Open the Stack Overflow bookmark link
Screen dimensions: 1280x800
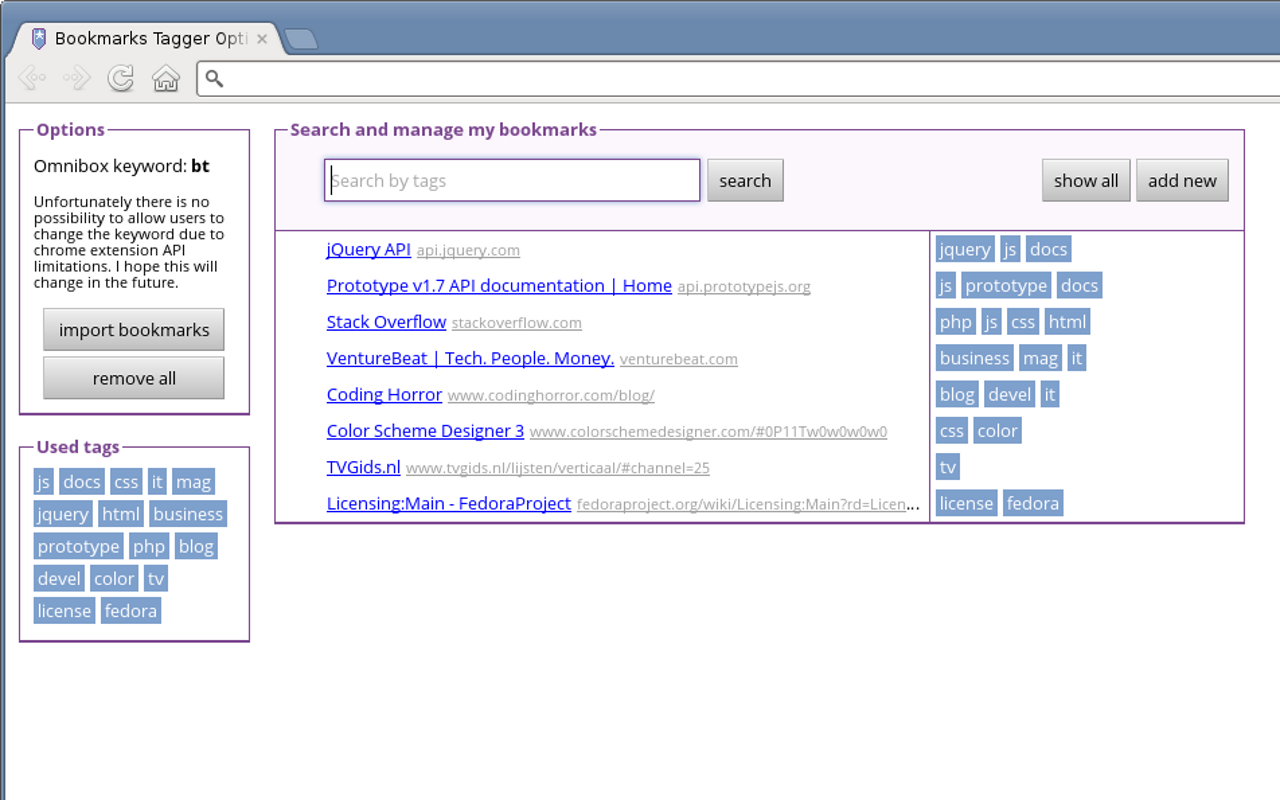(386, 322)
